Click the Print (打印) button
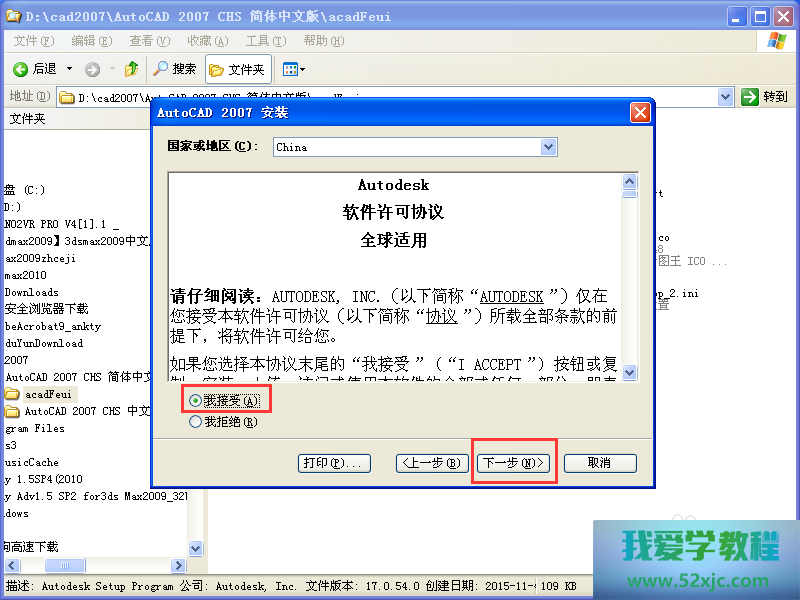Viewport: 800px width, 600px height. coord(335,463)
